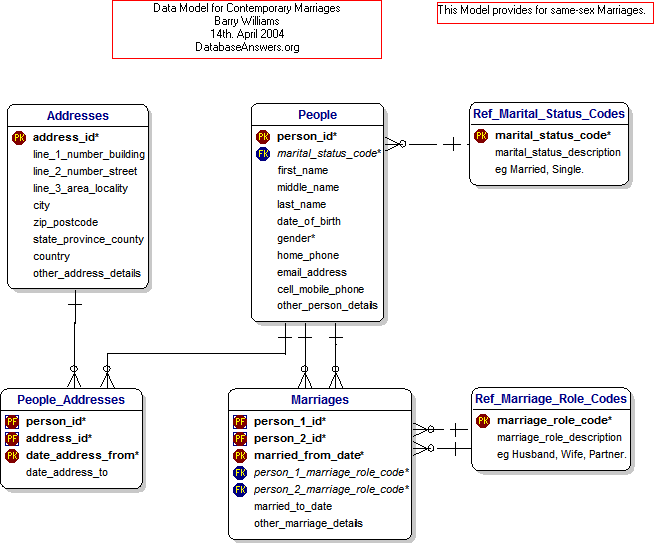Image resolution: width=659 pixels, height=545 pixels.
Task: Click the person_id* attribute text in People
Action: 307,137
